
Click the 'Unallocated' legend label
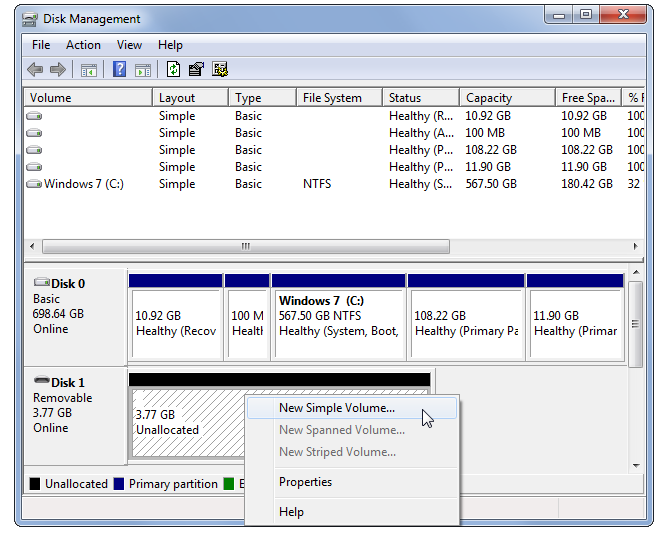pyautogui.click(x=76, y=484)
